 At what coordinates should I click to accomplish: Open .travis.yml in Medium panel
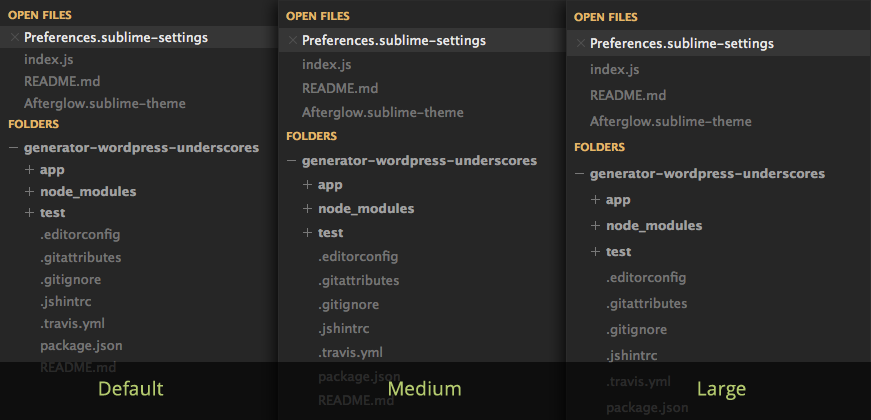[x=351, y=352]
